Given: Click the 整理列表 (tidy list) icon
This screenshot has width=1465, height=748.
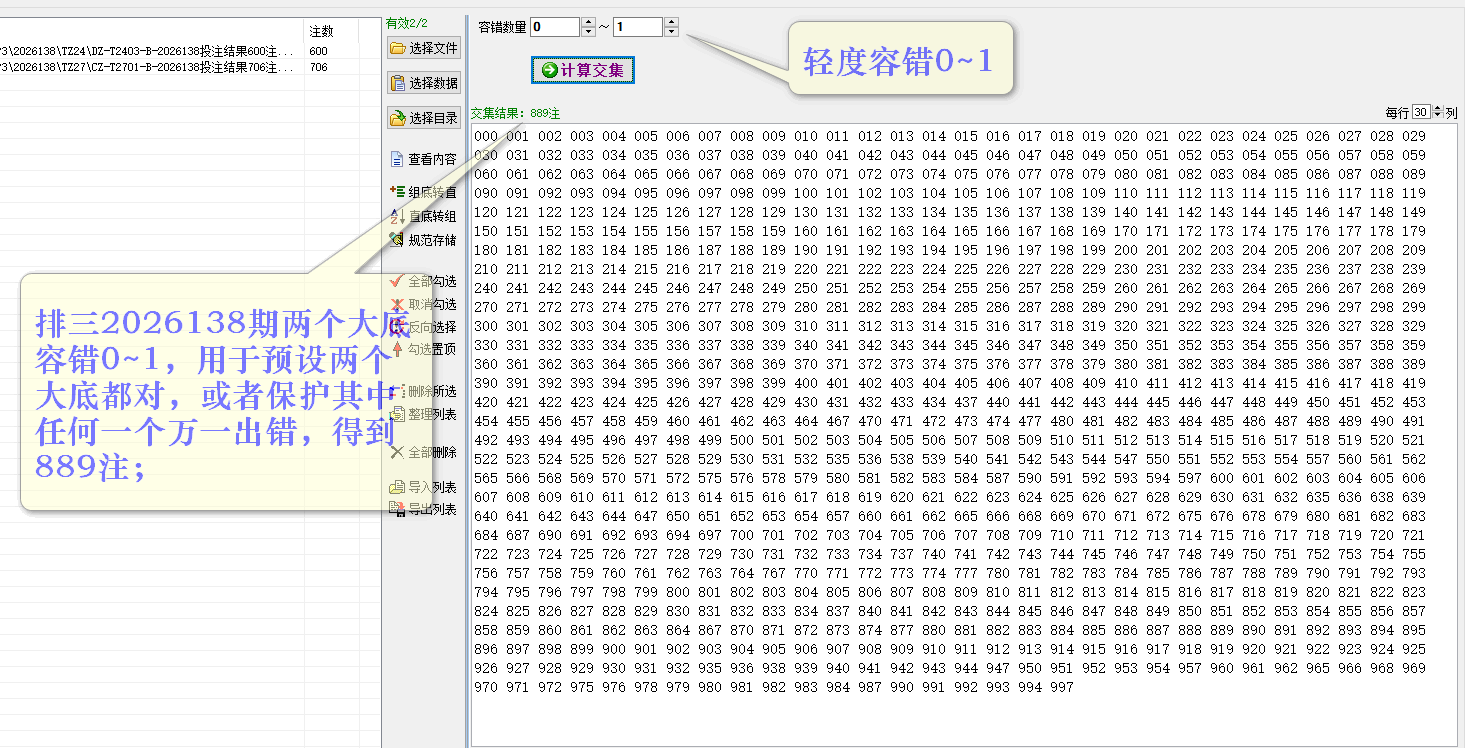Looking at the screenshot, I should tap(397, 414).
